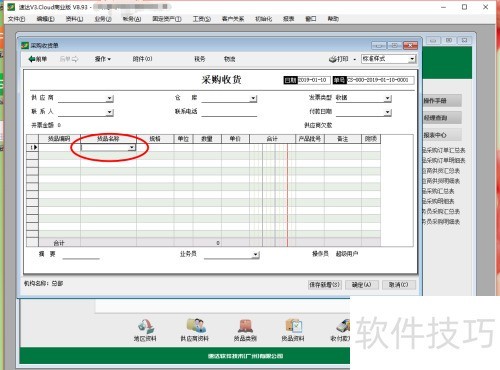Click the printer 打印 icon

pos(333,59)
